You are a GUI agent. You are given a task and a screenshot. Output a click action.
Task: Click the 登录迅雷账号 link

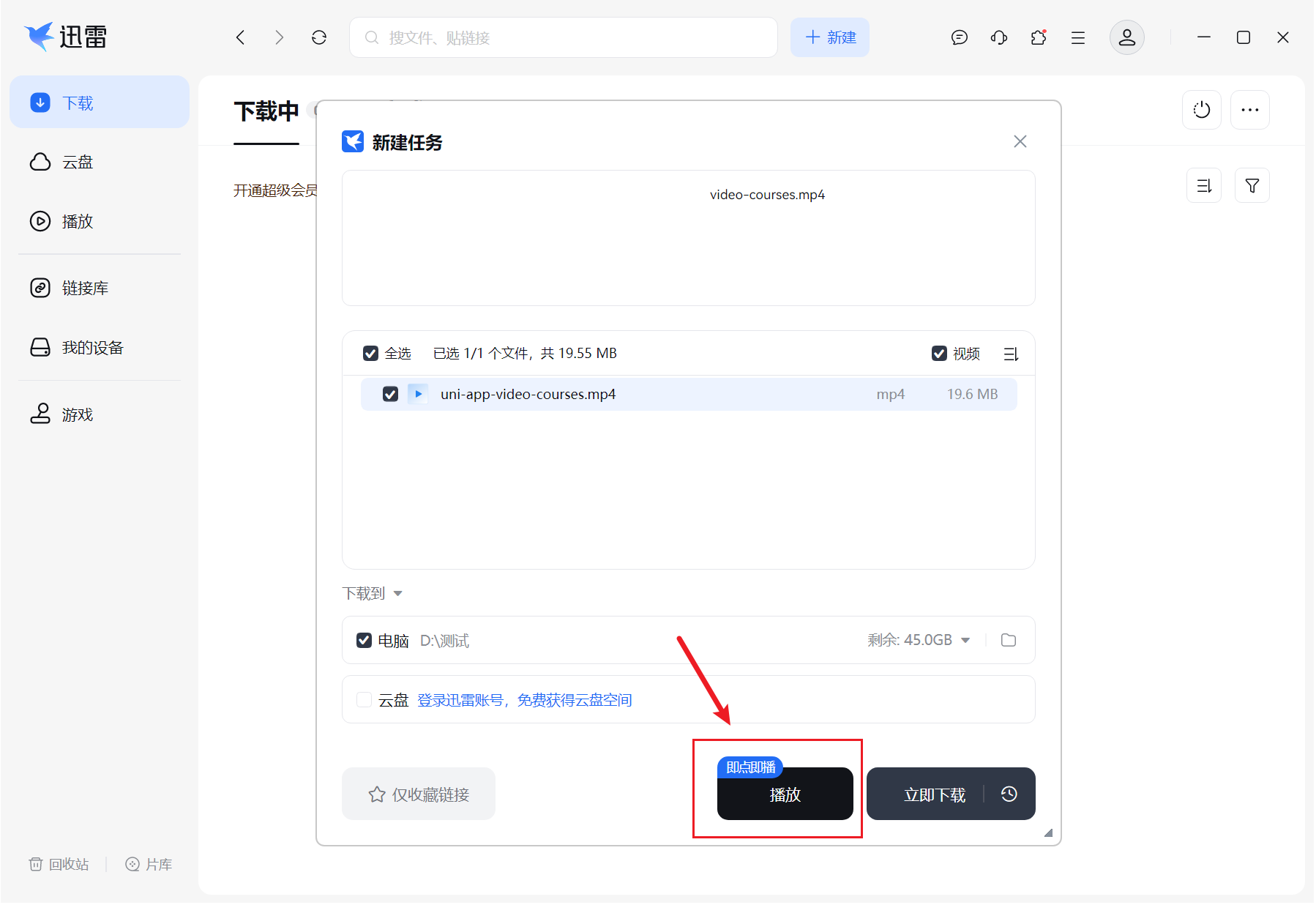(x=525, y=701)
